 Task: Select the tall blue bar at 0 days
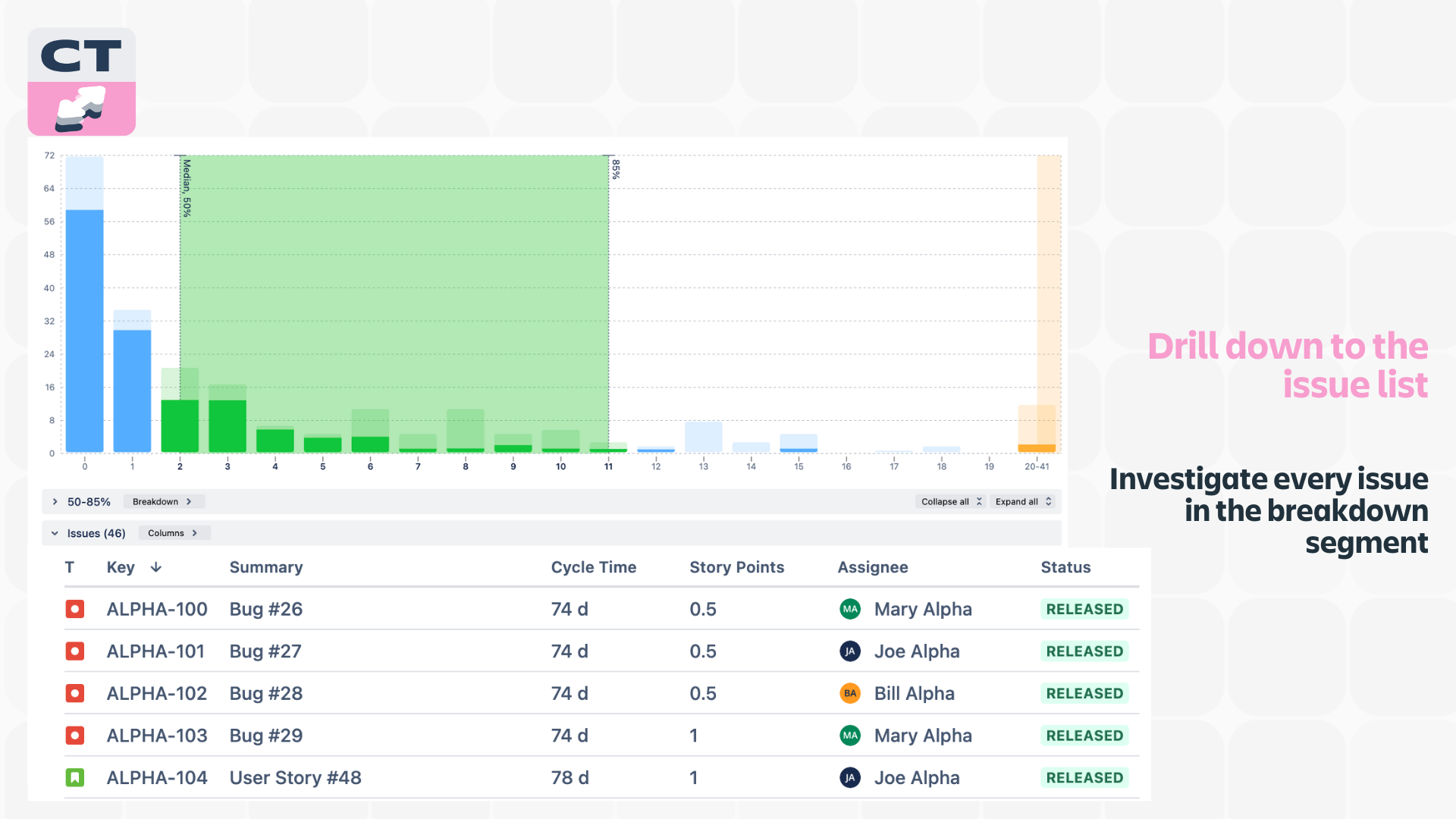[85, 331]
